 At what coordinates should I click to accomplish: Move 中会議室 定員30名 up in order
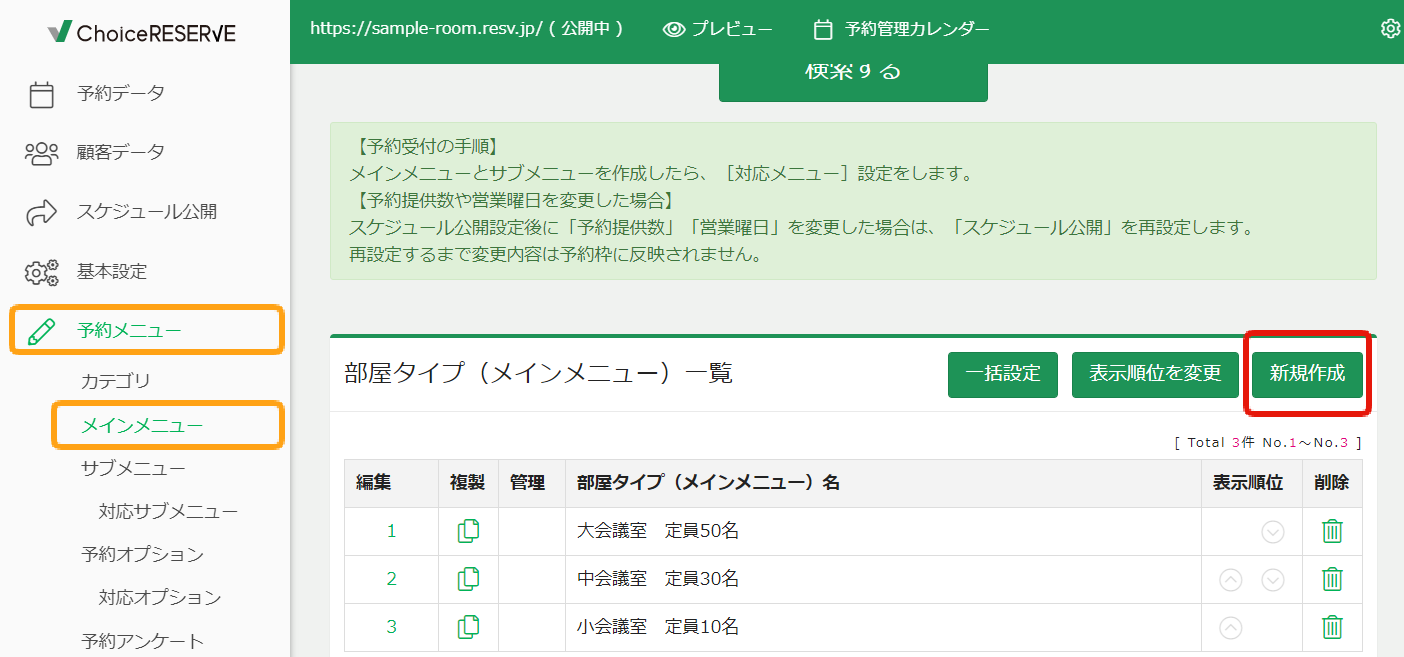(x=1231, y=580)
